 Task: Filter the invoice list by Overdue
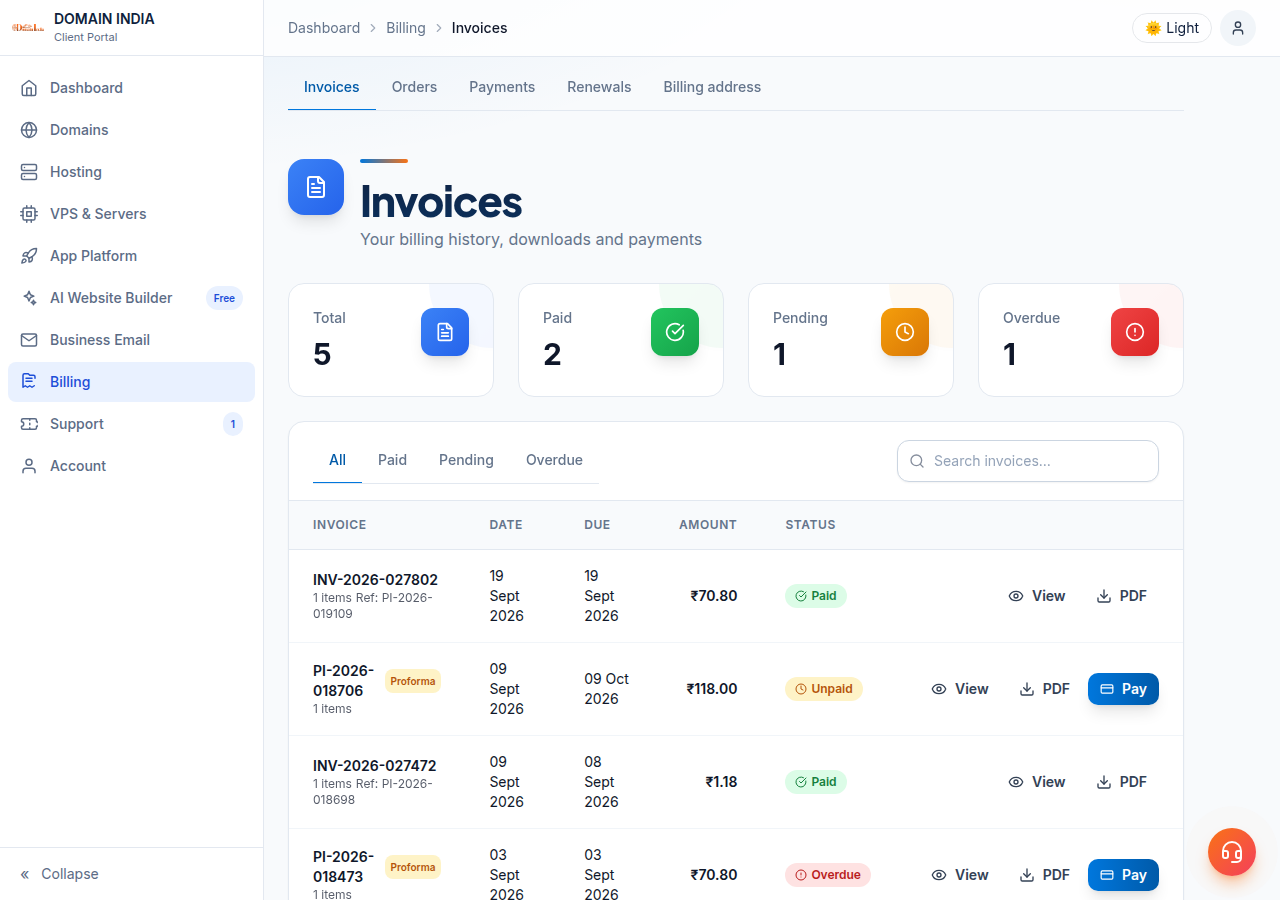pos(554,460)
